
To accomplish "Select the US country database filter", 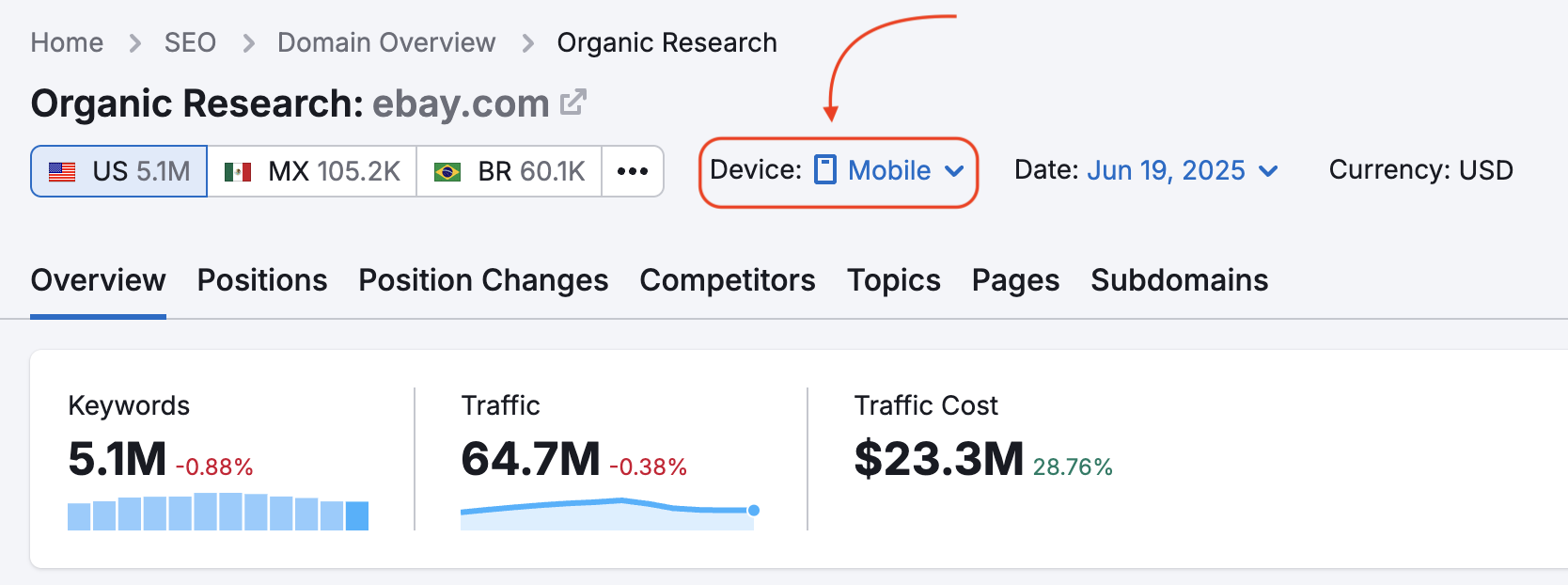I will coord(118,171).
